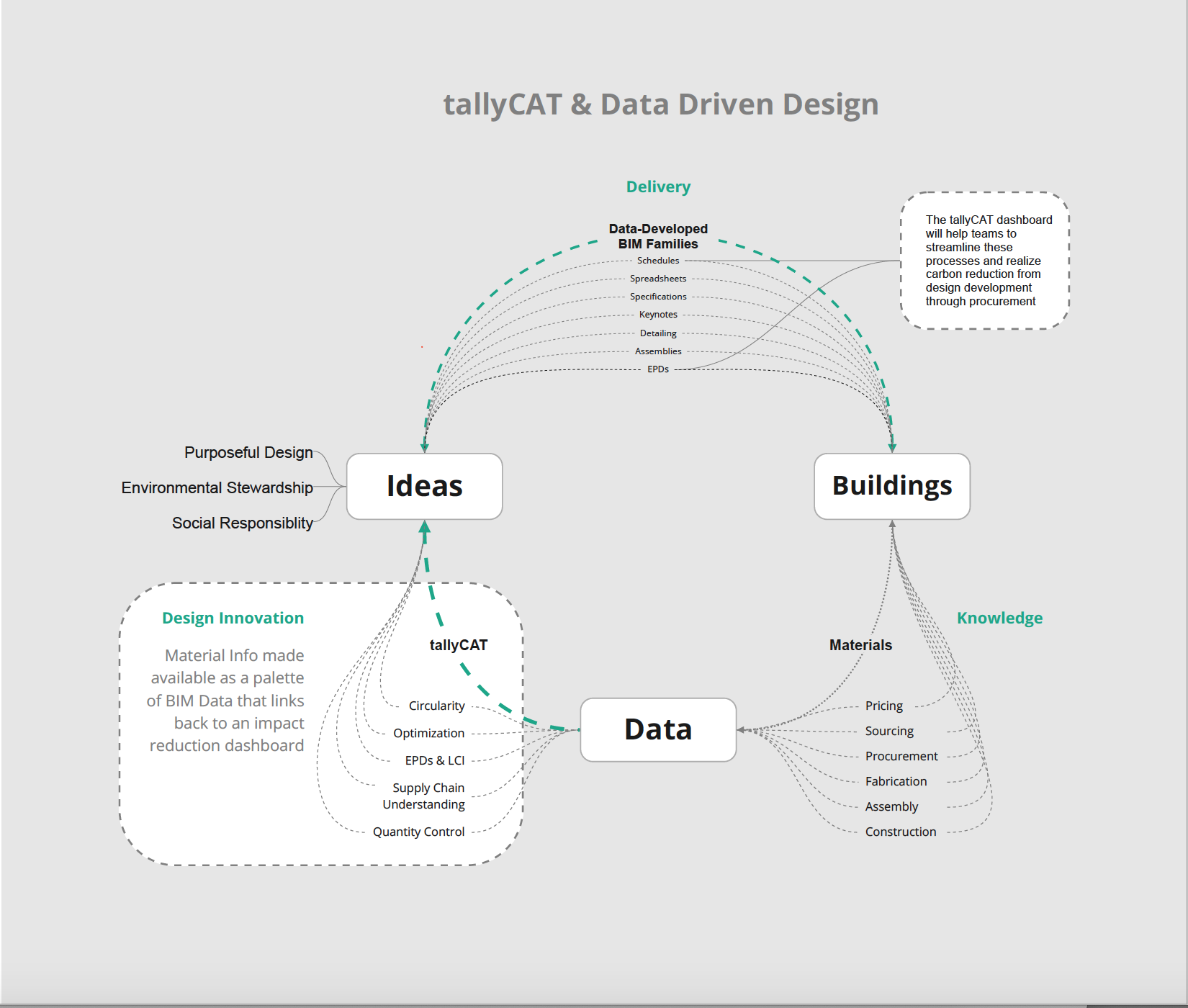
Task: Select the Procurement label
Action: click(x=901, y=756)
